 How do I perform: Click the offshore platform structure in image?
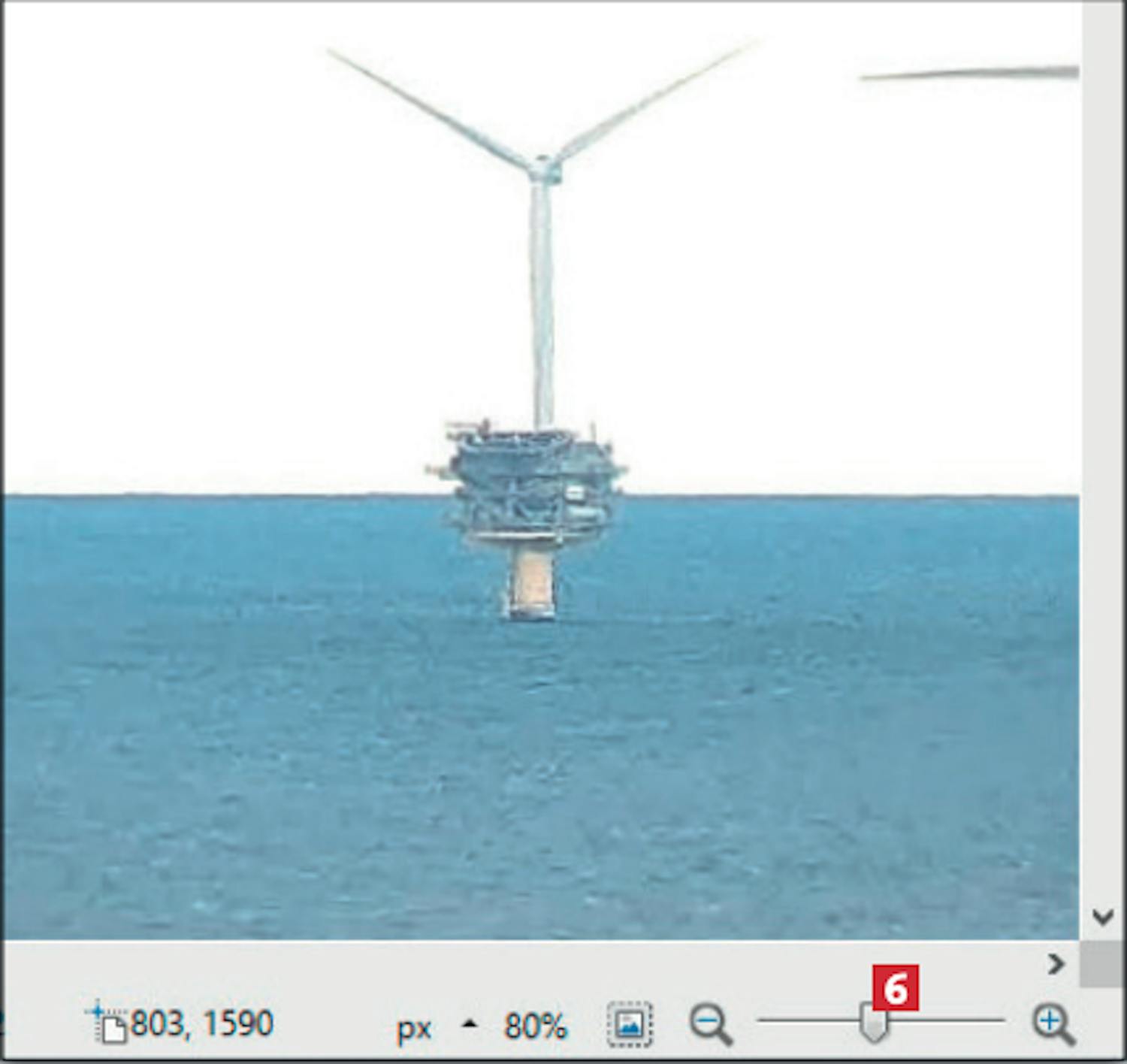pyautogui.click(x=533, y=481)
